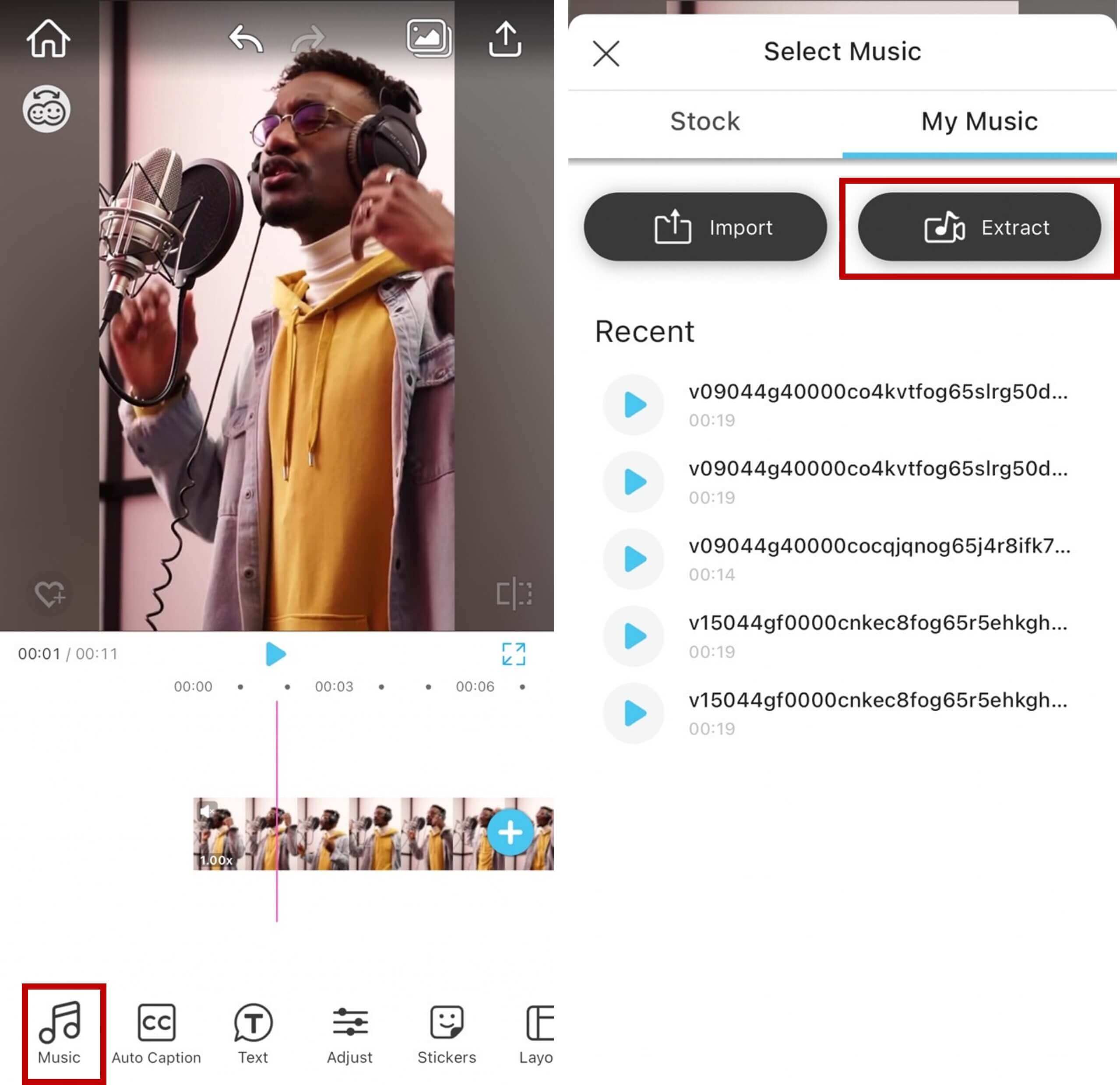
Task: Switch to the My Music tab
Action: (x=979, y=121)
